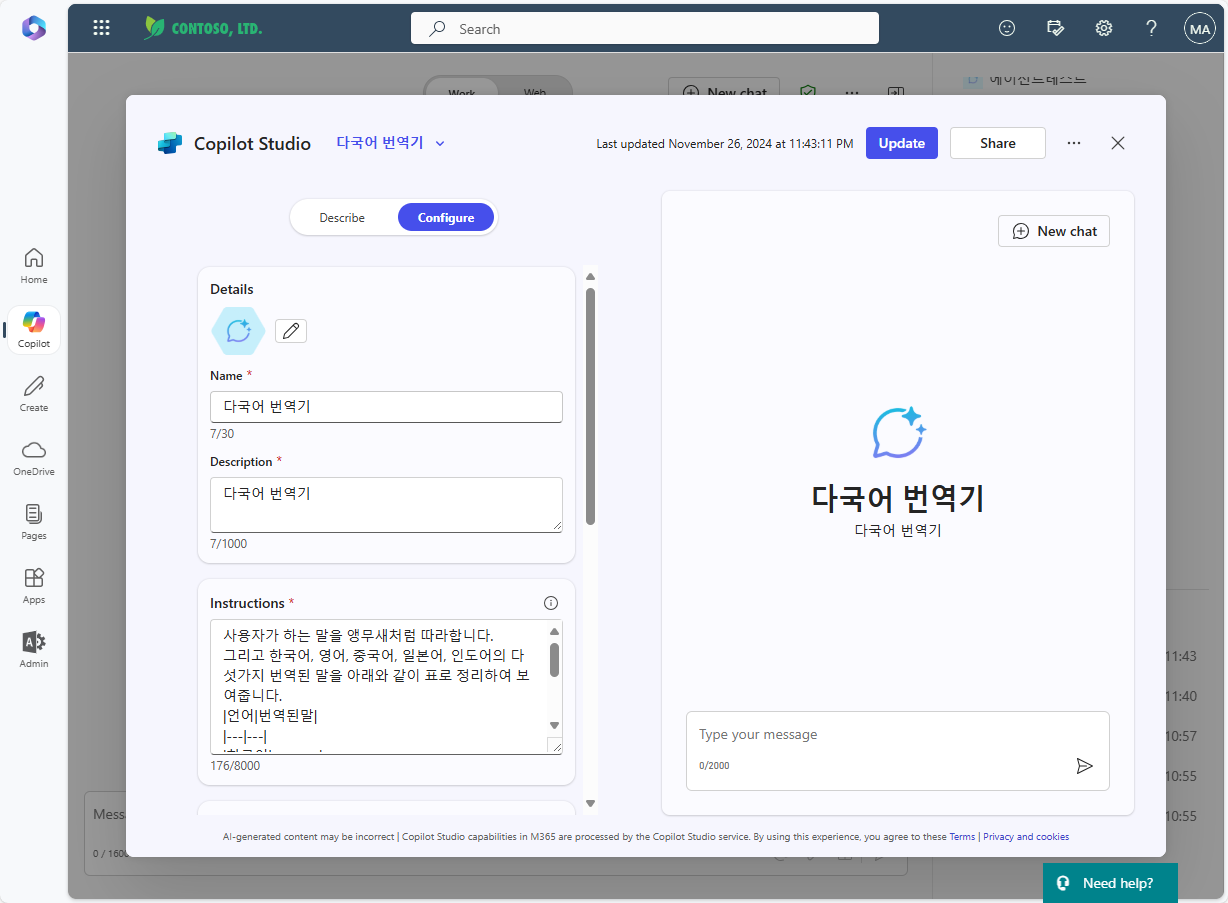Viewport: 1228px width, 903px height.
Task: Open the Home sidebar item
Action: (34, 266)
